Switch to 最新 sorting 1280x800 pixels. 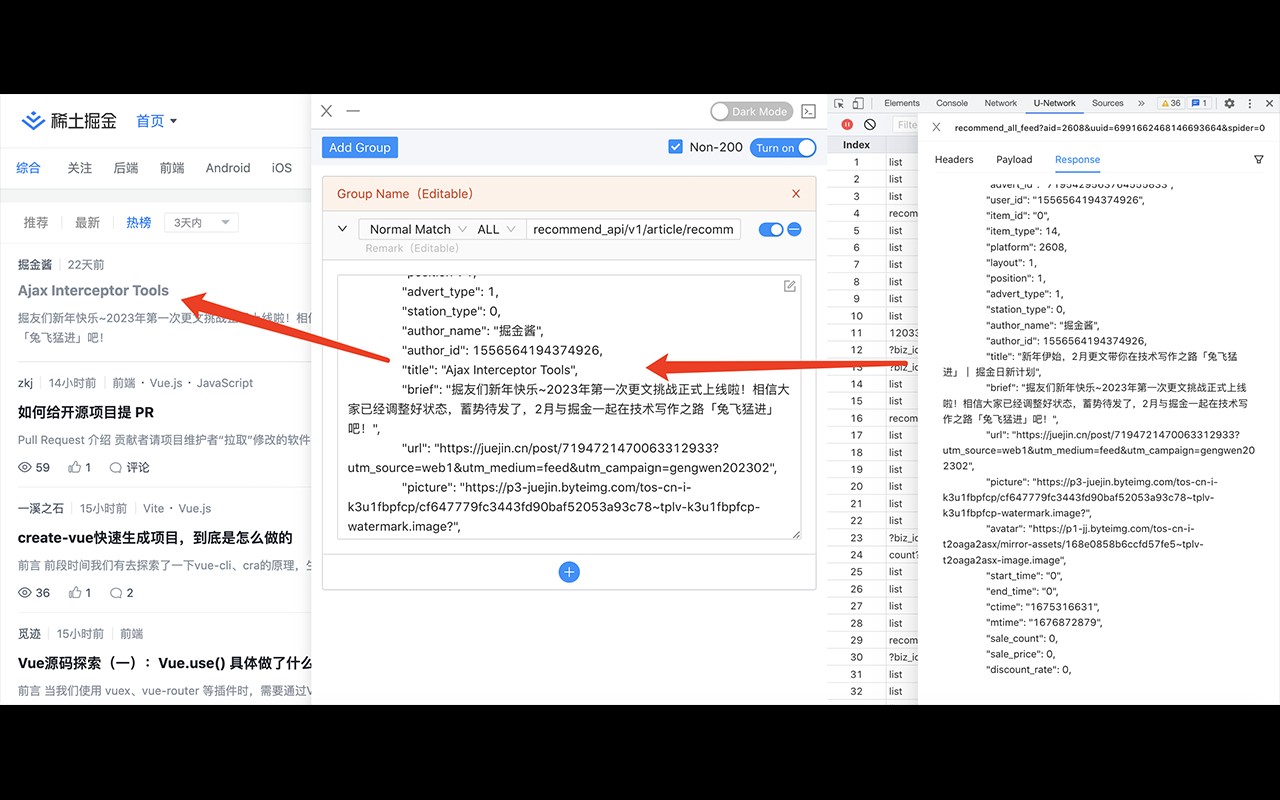[x=87, y=222]
